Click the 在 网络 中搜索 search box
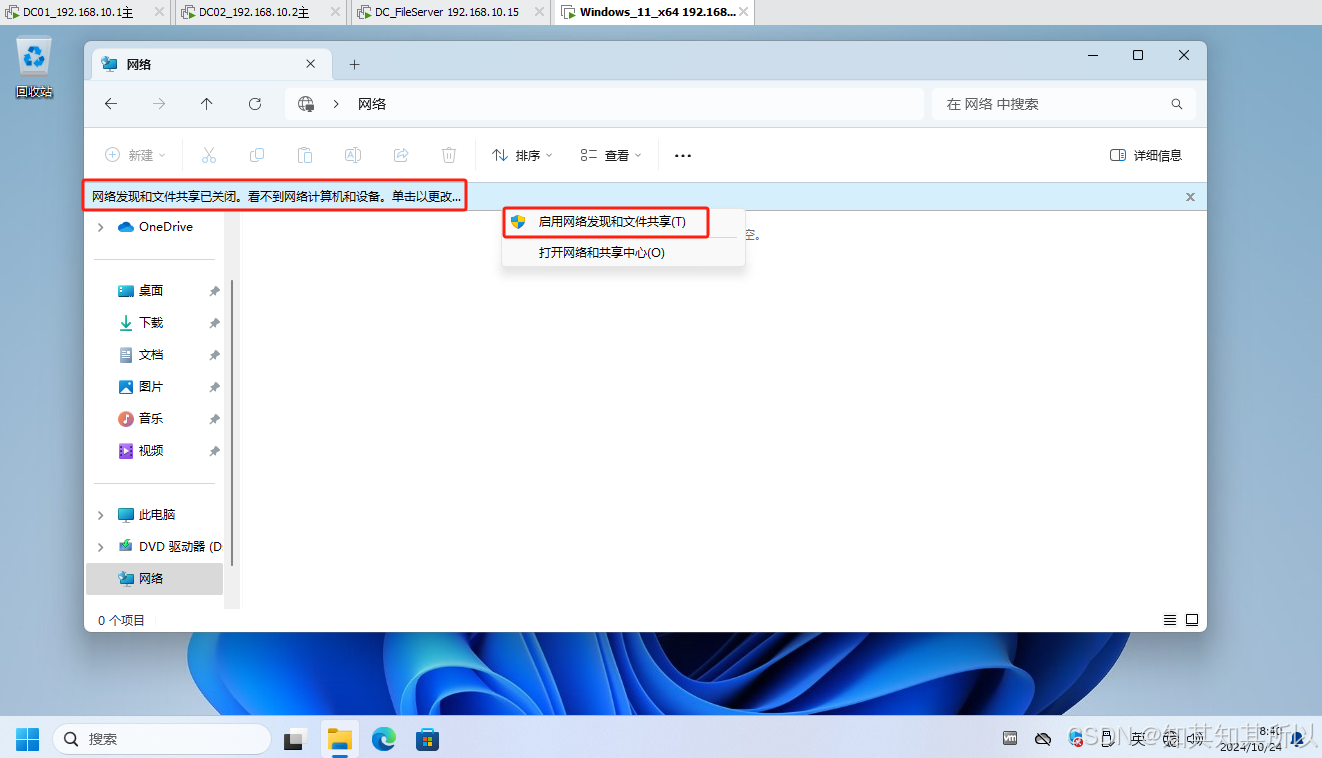 tap(1064, 104)
